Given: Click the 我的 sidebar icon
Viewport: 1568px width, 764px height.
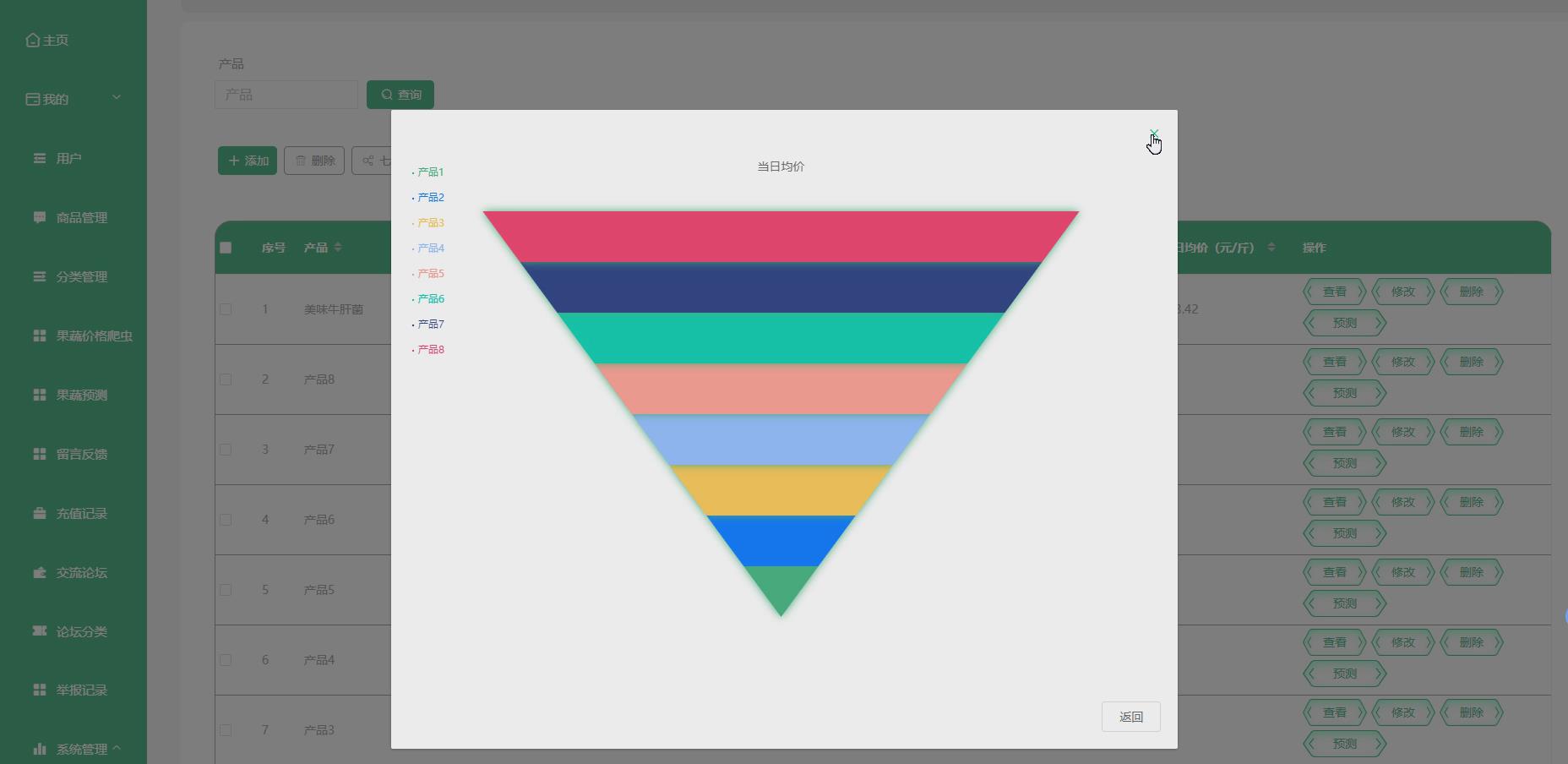Looking at the screenshot, I should tap(33, 99).
